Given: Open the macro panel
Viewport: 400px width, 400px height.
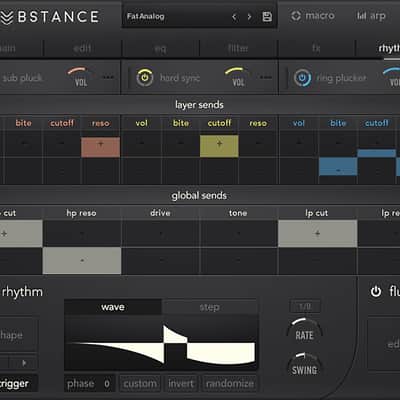Looking at the screenshot, I should click(312, 16).
